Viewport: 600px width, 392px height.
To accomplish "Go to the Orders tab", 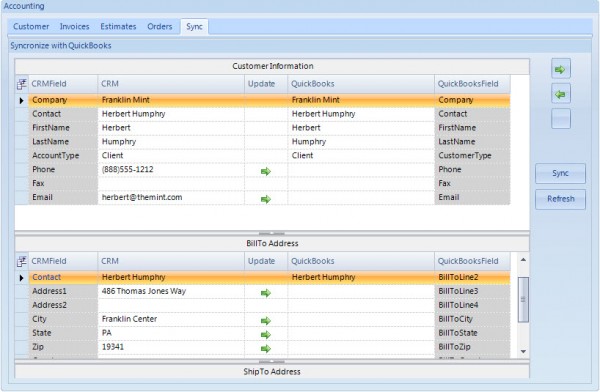I will coord(160,26).
